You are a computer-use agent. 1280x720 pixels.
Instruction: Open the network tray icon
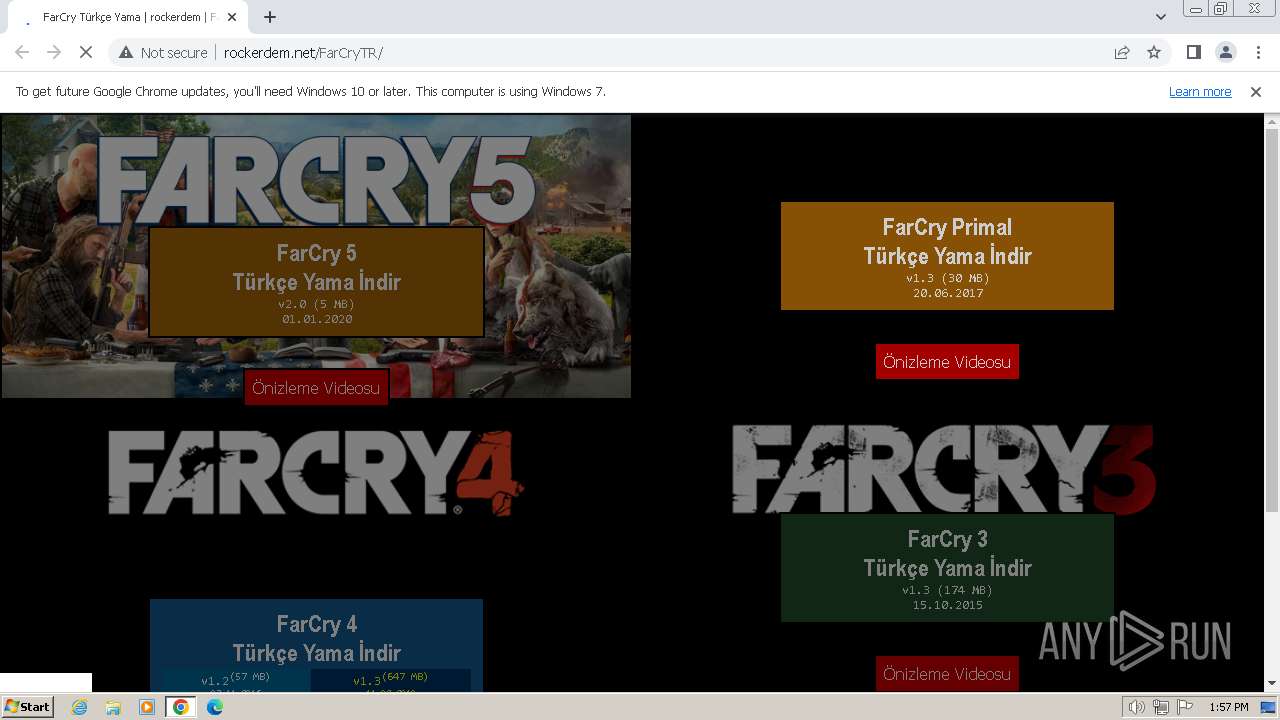click(x=1161, y=707)
